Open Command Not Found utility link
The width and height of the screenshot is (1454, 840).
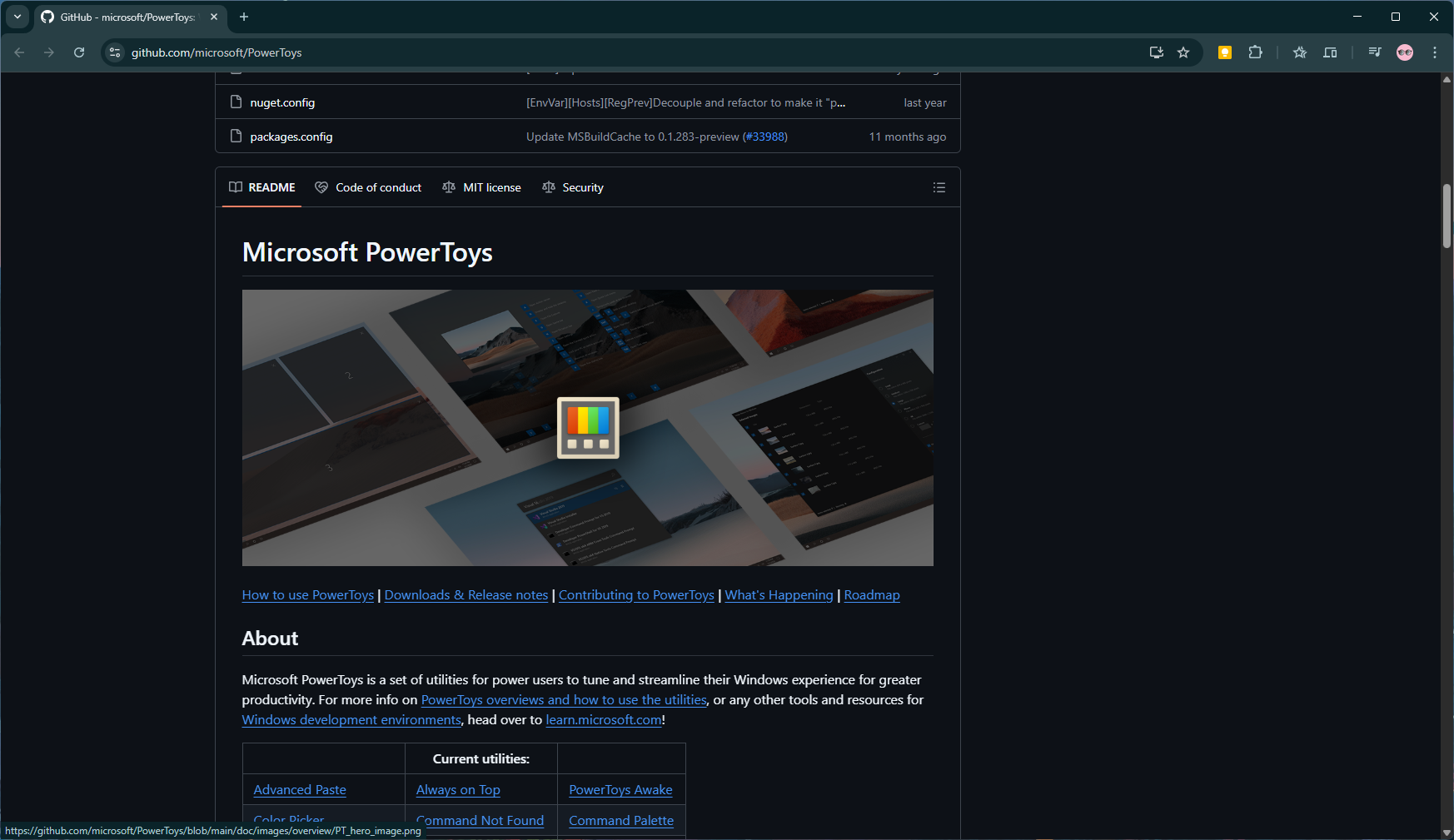pyautogui.click(x=480, y=820)
